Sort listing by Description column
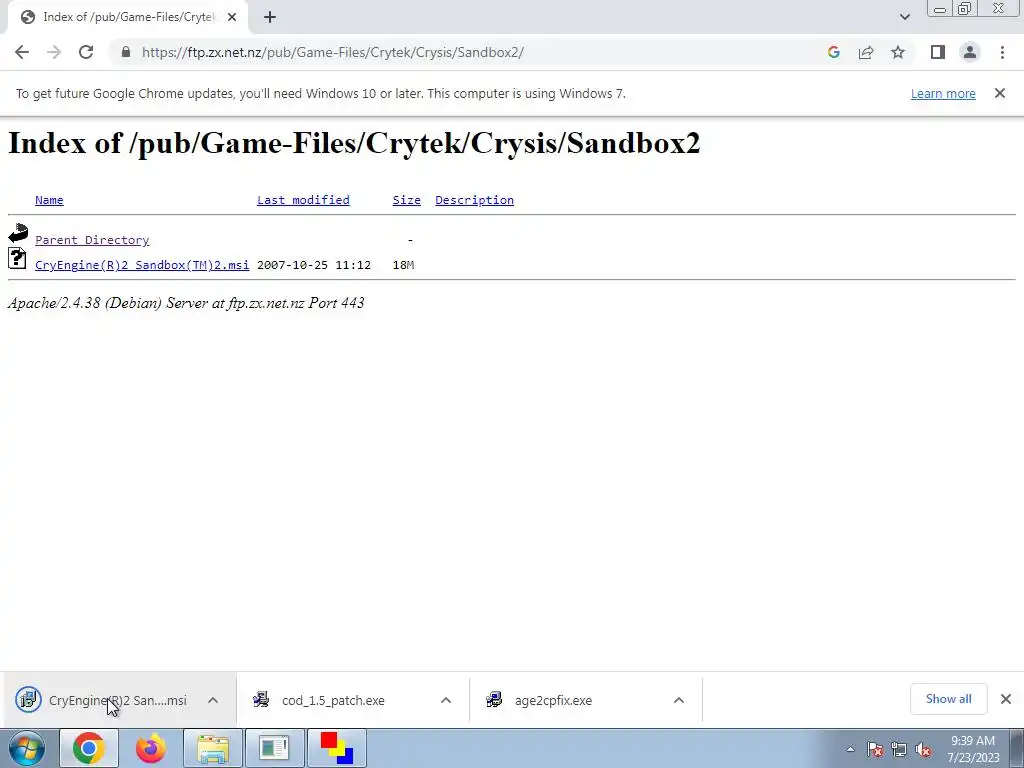 click(x=474, y=200)
